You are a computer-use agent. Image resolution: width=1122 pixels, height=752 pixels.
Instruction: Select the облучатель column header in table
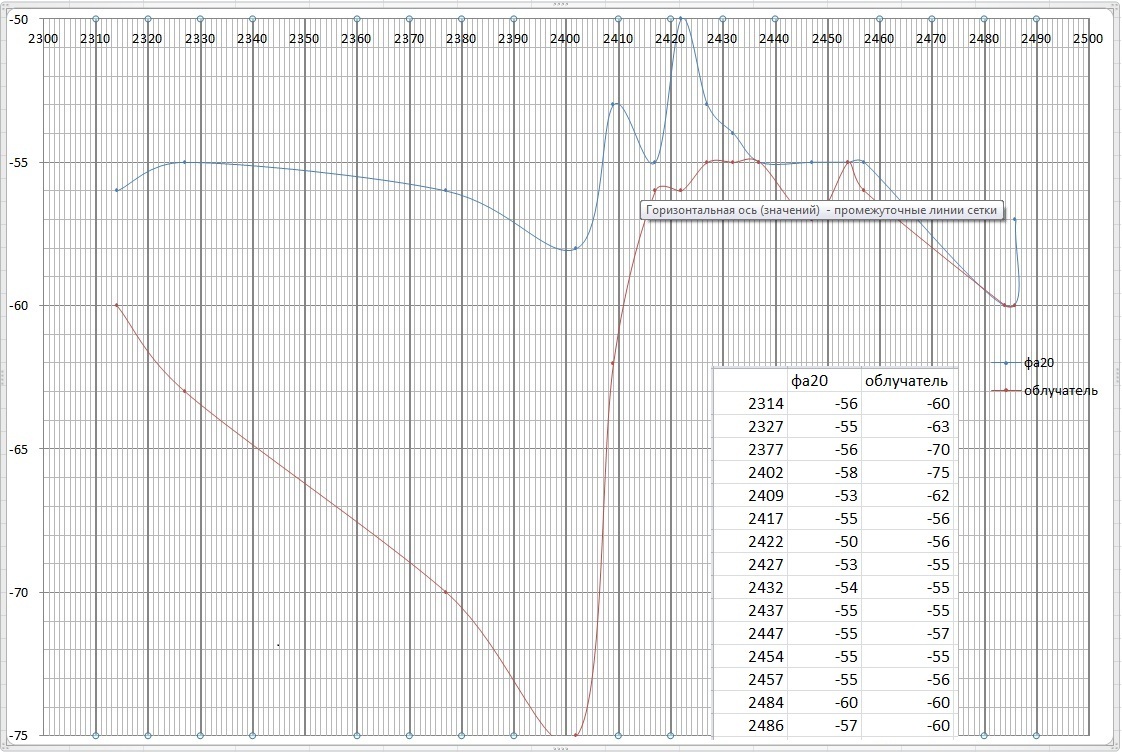pos(906,381)
